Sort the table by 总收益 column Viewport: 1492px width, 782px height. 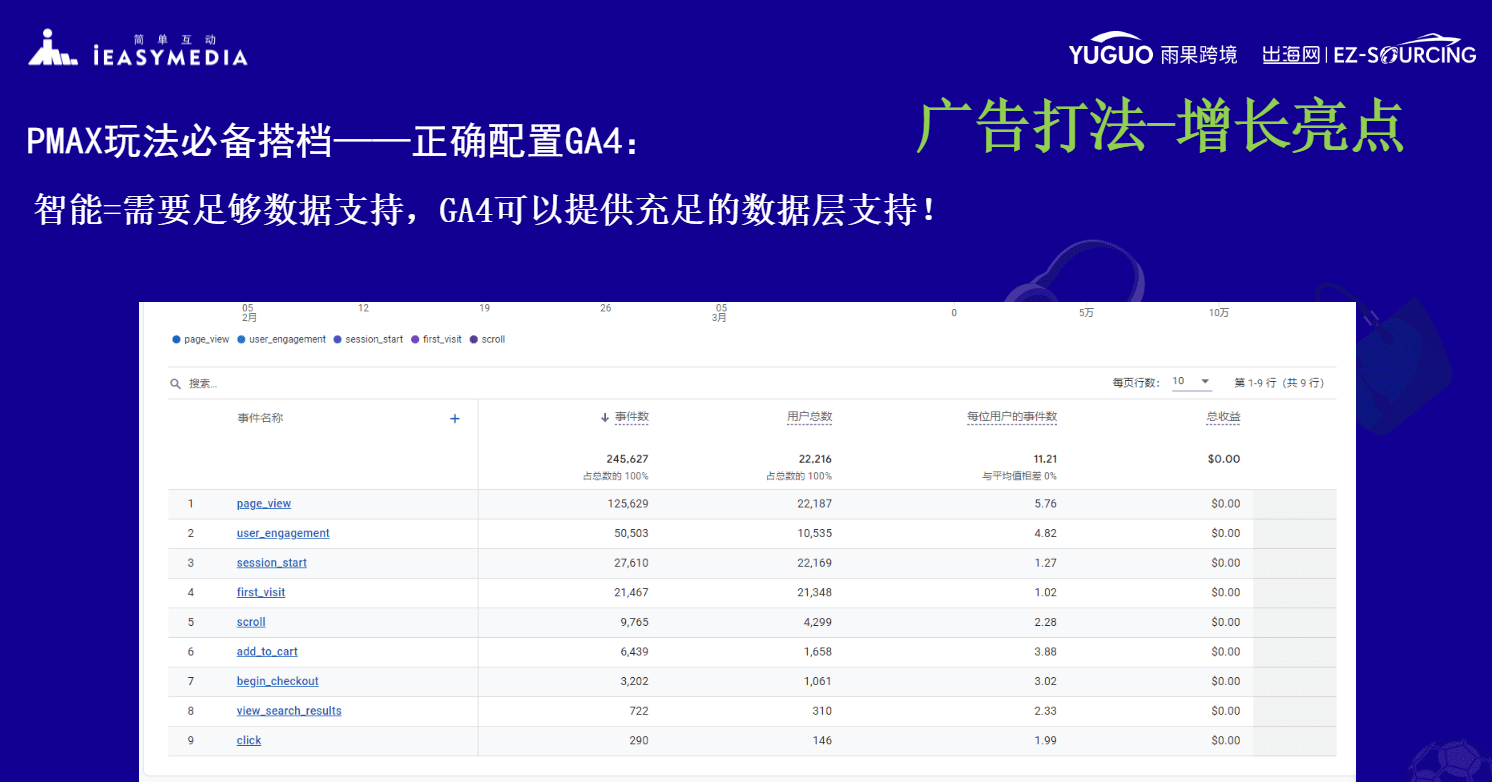click(x=1223, y=418)
